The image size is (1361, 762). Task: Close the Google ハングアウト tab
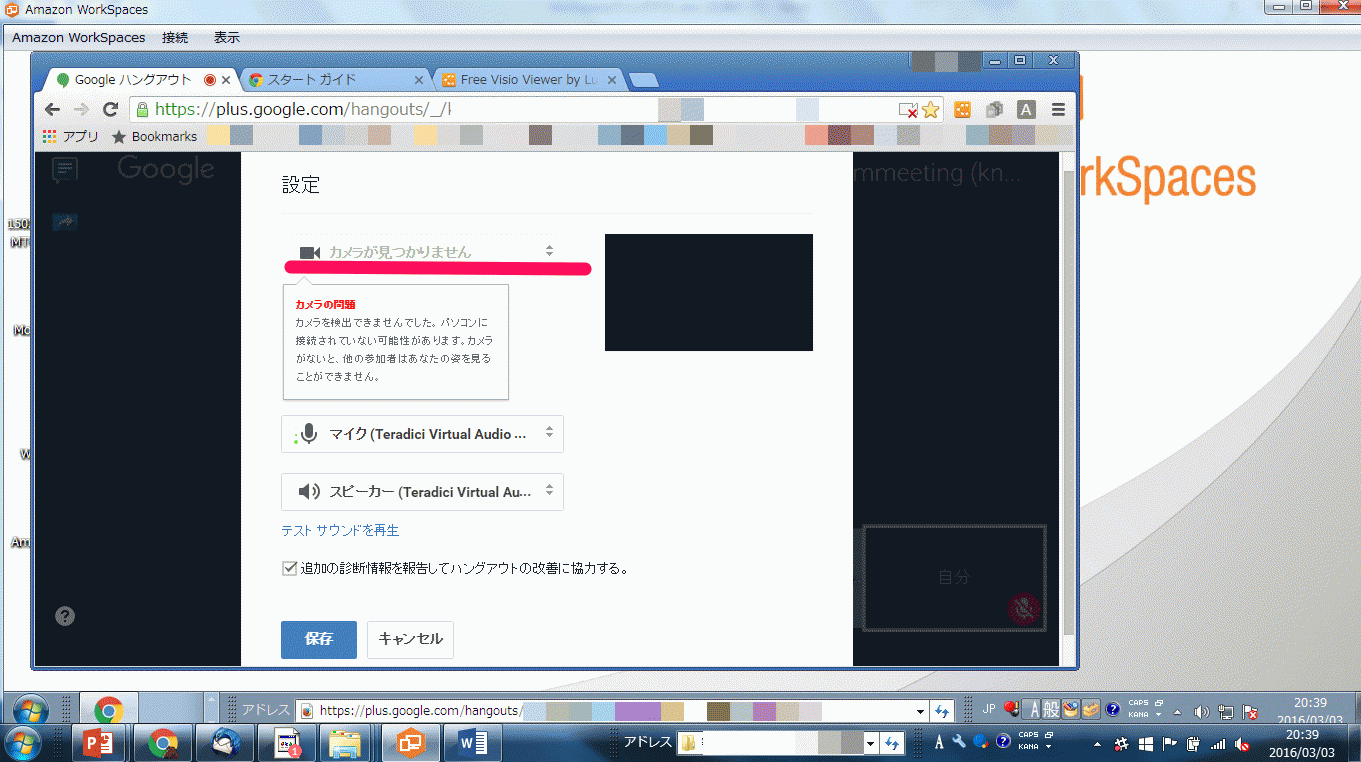click(226, 80)
